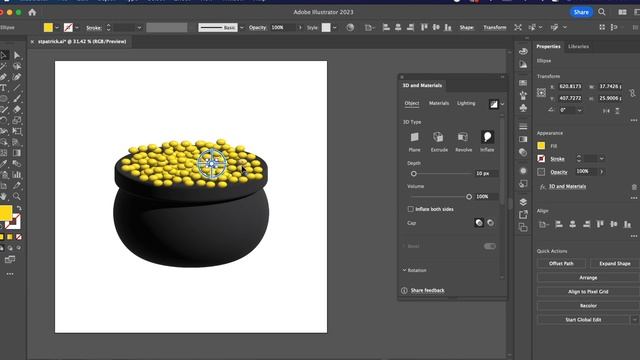Select the Scale tool
640x360 pixels.
(x=17, y=120)
